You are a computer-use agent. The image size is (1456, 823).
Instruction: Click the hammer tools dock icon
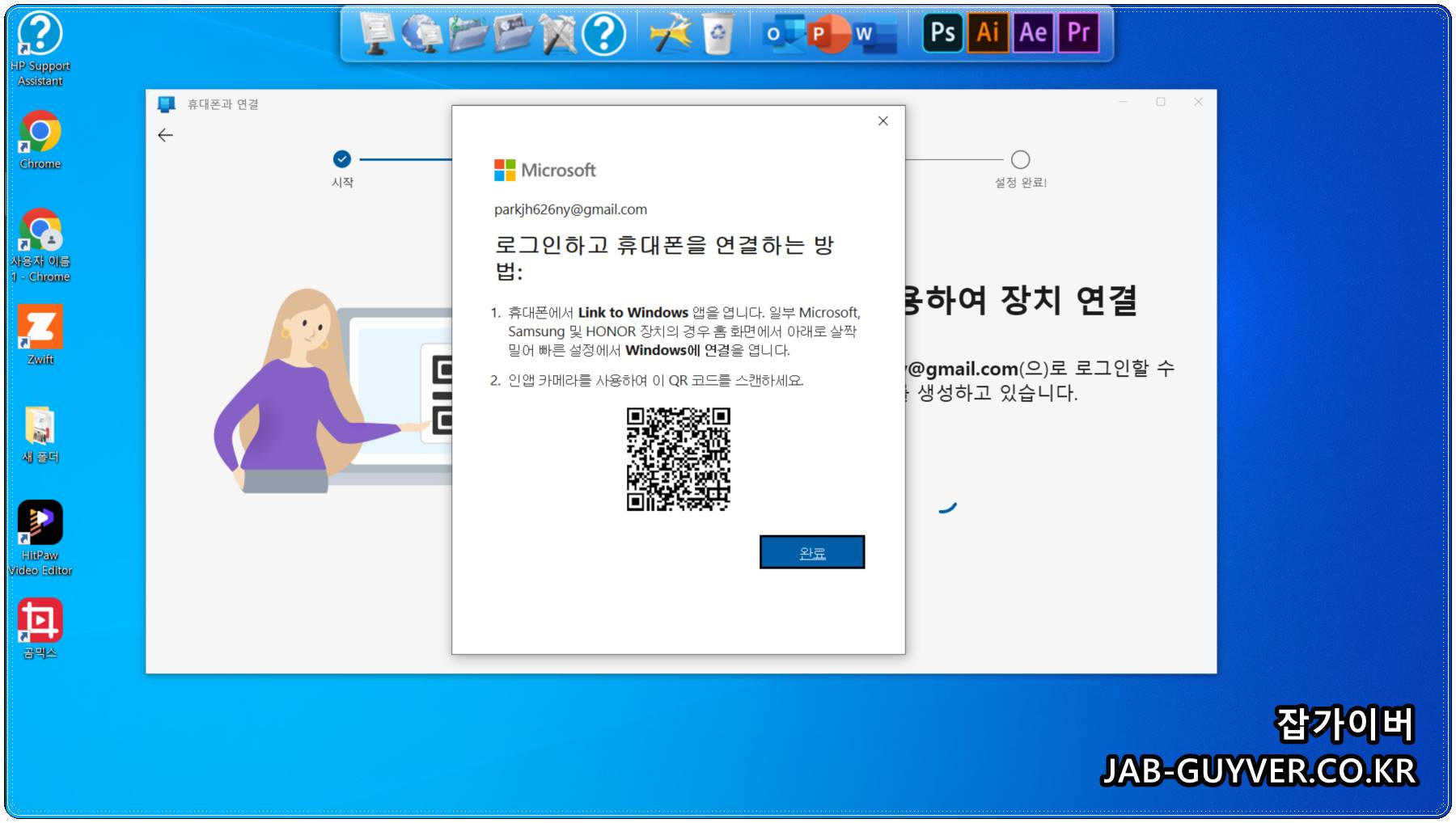click(x=671, y=34)
